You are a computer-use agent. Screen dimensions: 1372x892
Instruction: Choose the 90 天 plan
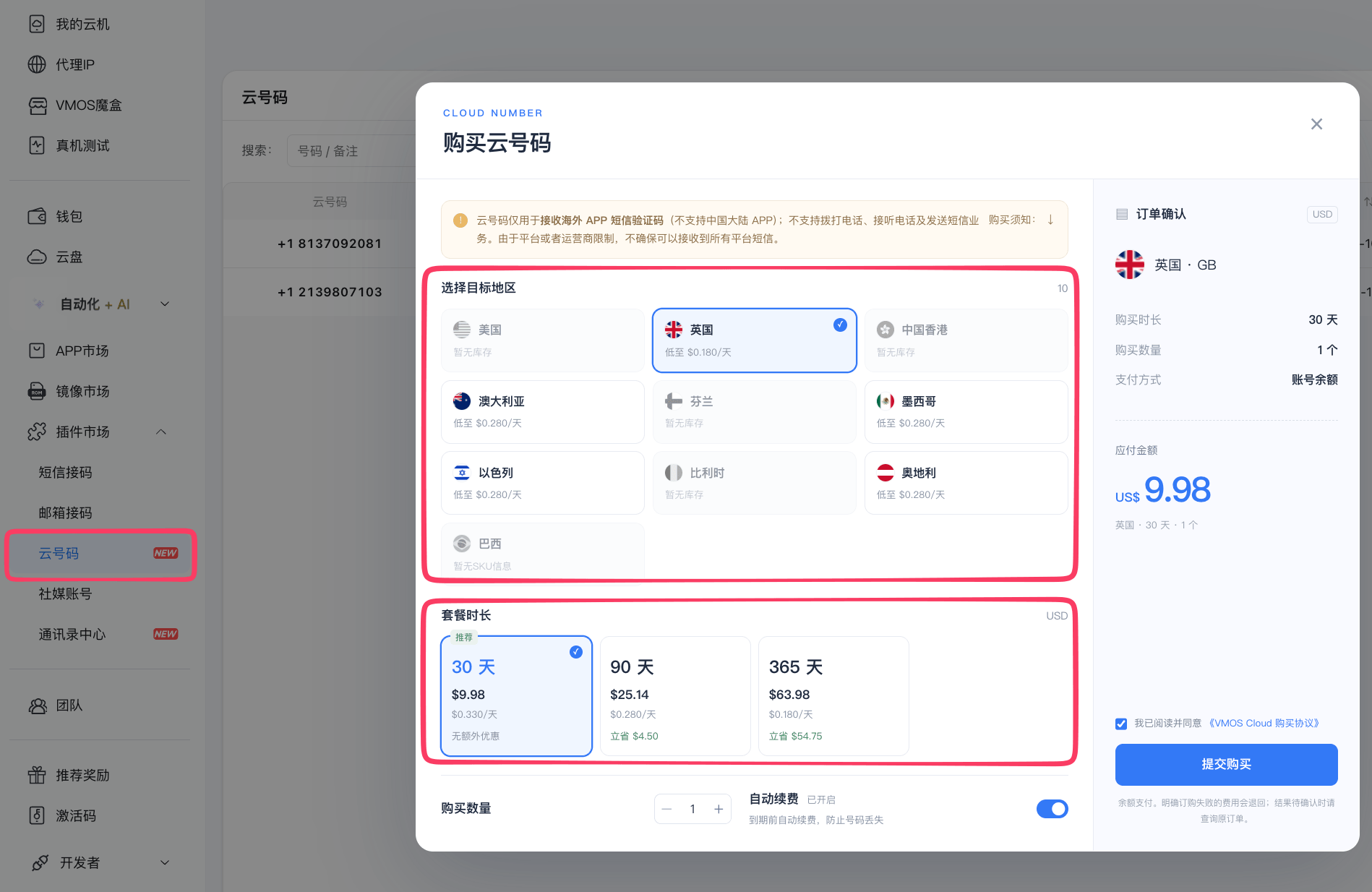coord(675,696)
